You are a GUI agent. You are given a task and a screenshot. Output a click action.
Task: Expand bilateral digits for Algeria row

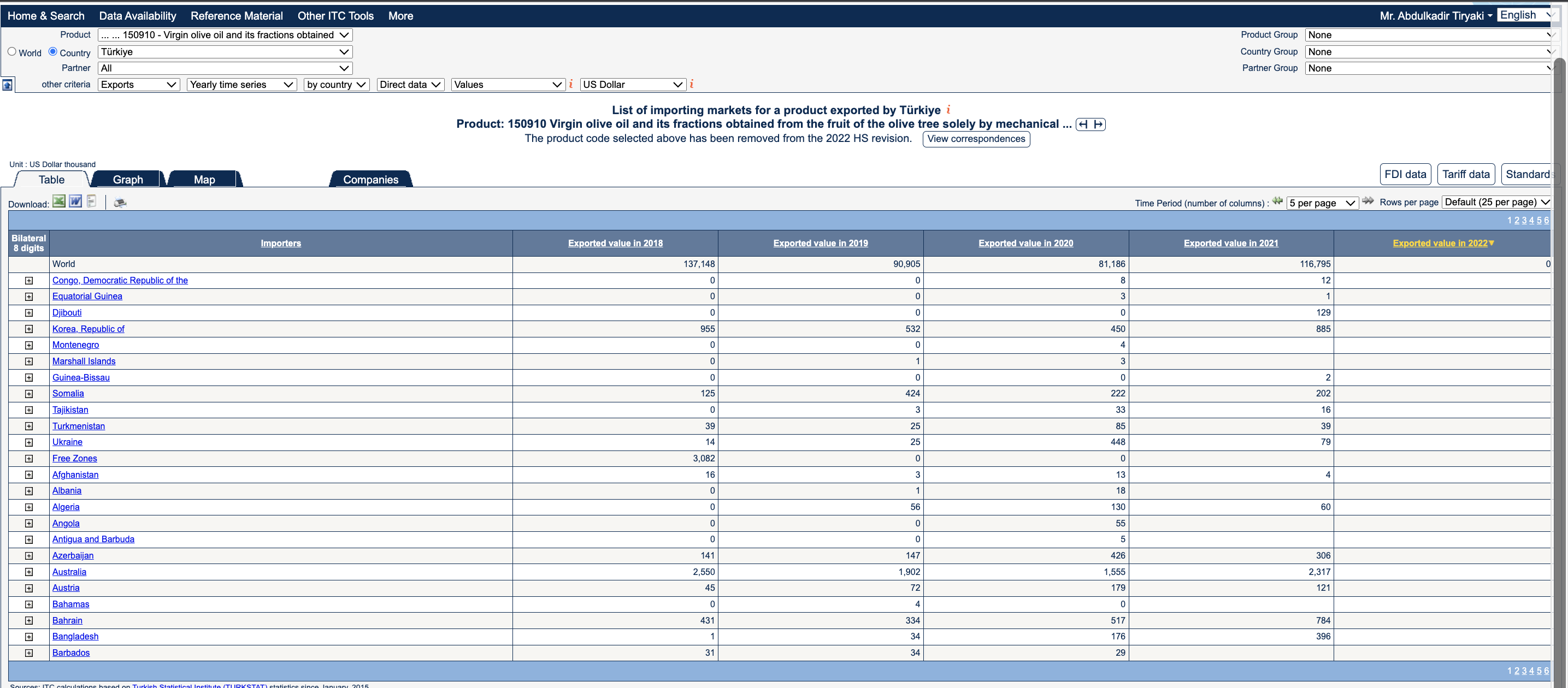coord(28,507)
